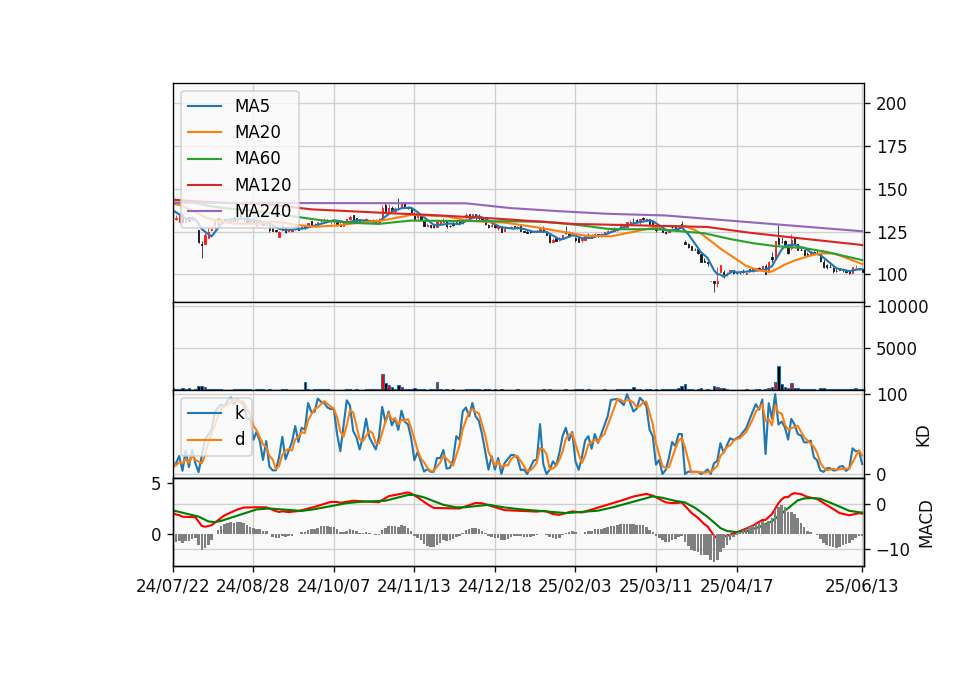This screenshot has width=960, height=690.
Task: Click the MA20 legend label
Action: tap(257, 132)
